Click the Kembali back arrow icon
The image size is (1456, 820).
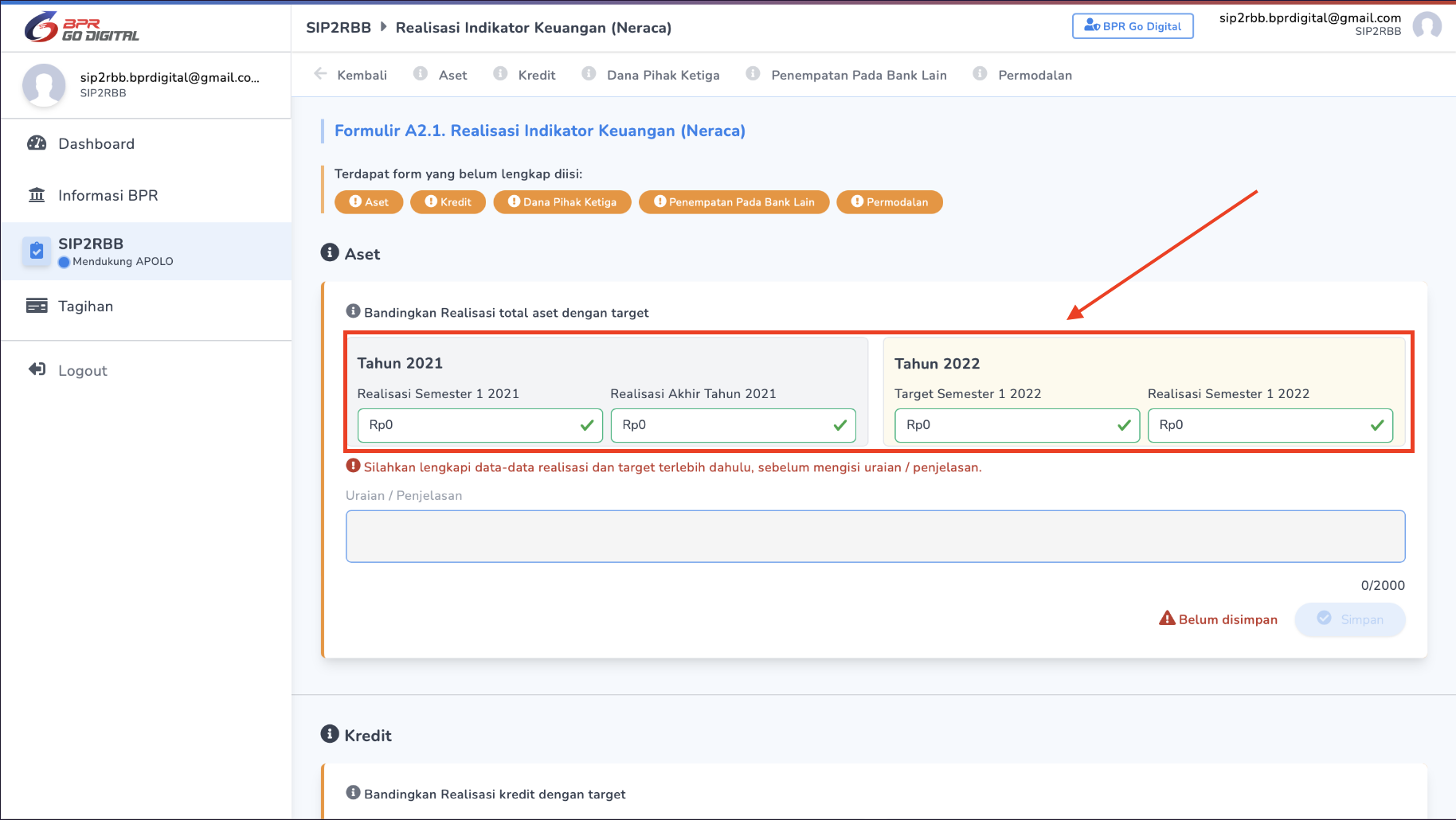(320, 74)
